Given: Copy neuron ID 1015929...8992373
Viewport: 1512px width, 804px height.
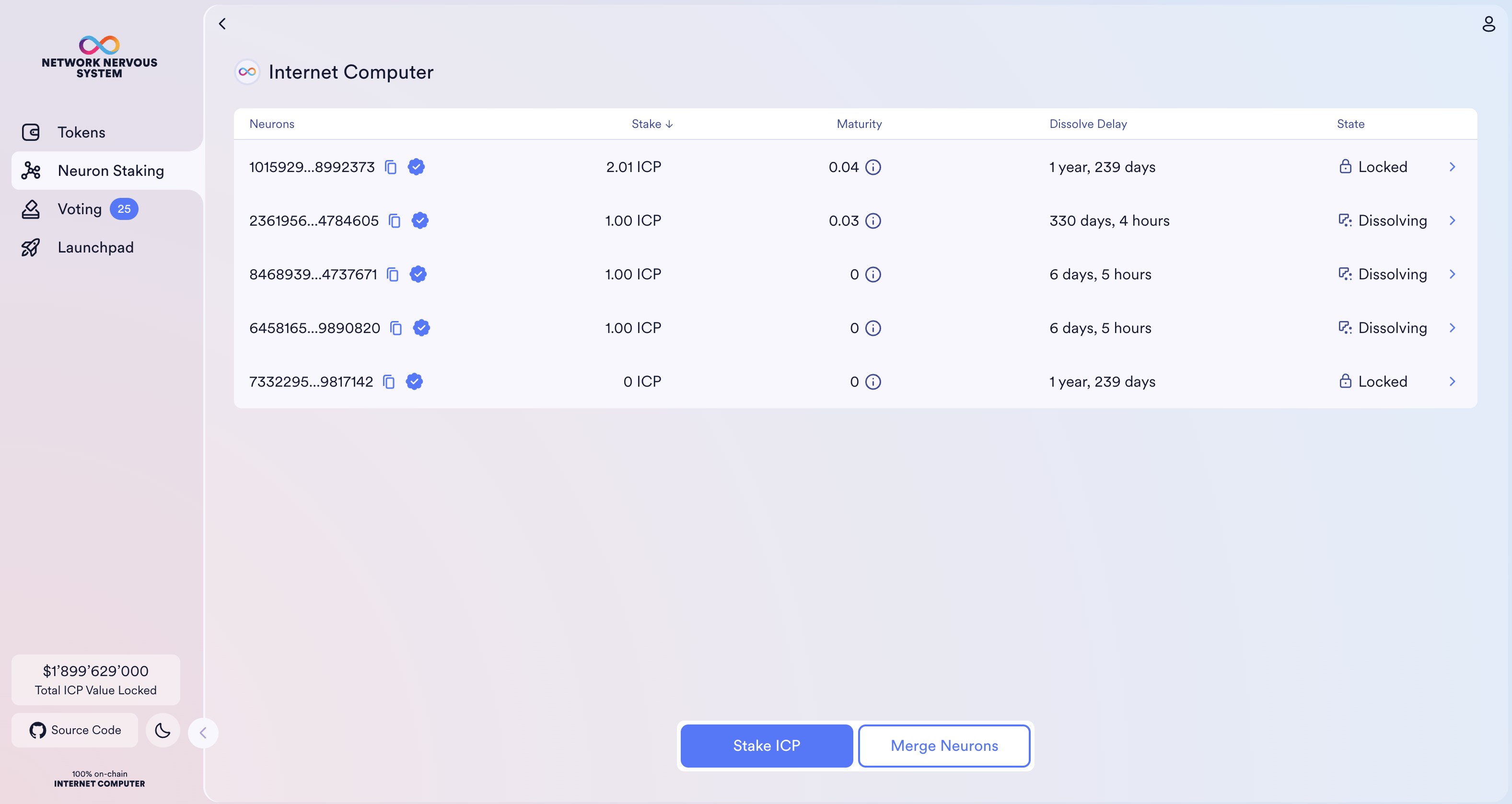Looking at the screenshot, I should click(392, 167).
